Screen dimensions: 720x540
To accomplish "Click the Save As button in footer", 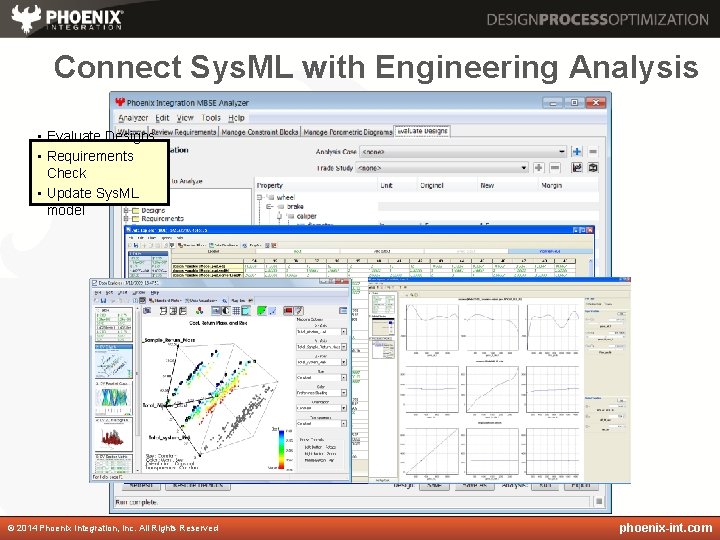I will pyautogui.click(x=474, y=485).
